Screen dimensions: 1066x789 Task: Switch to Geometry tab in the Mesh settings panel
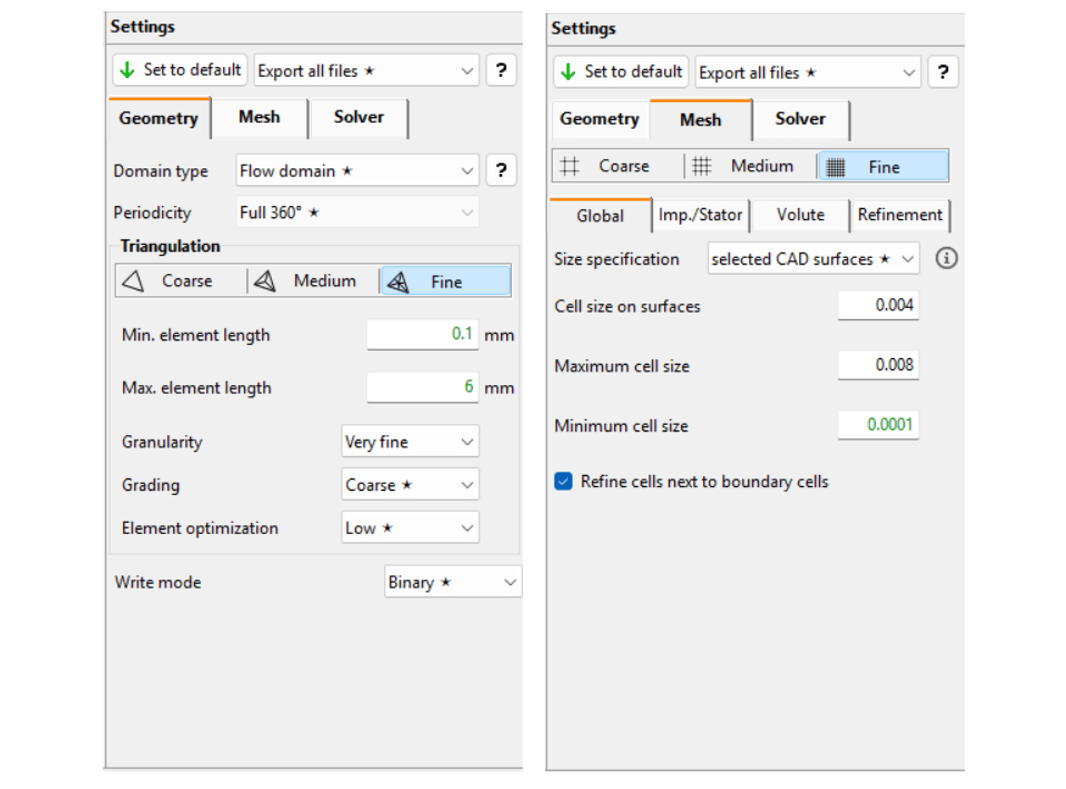(600, 120)
